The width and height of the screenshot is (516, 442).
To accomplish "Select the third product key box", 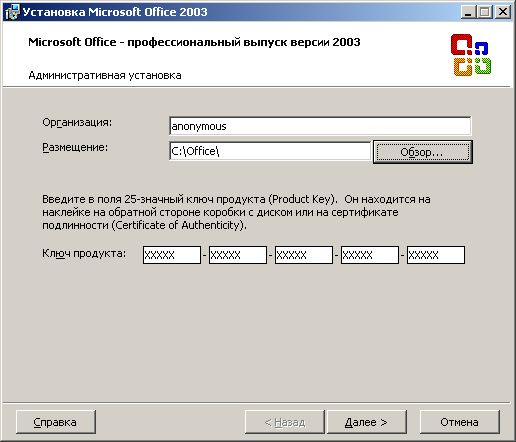I will (304, 255).
